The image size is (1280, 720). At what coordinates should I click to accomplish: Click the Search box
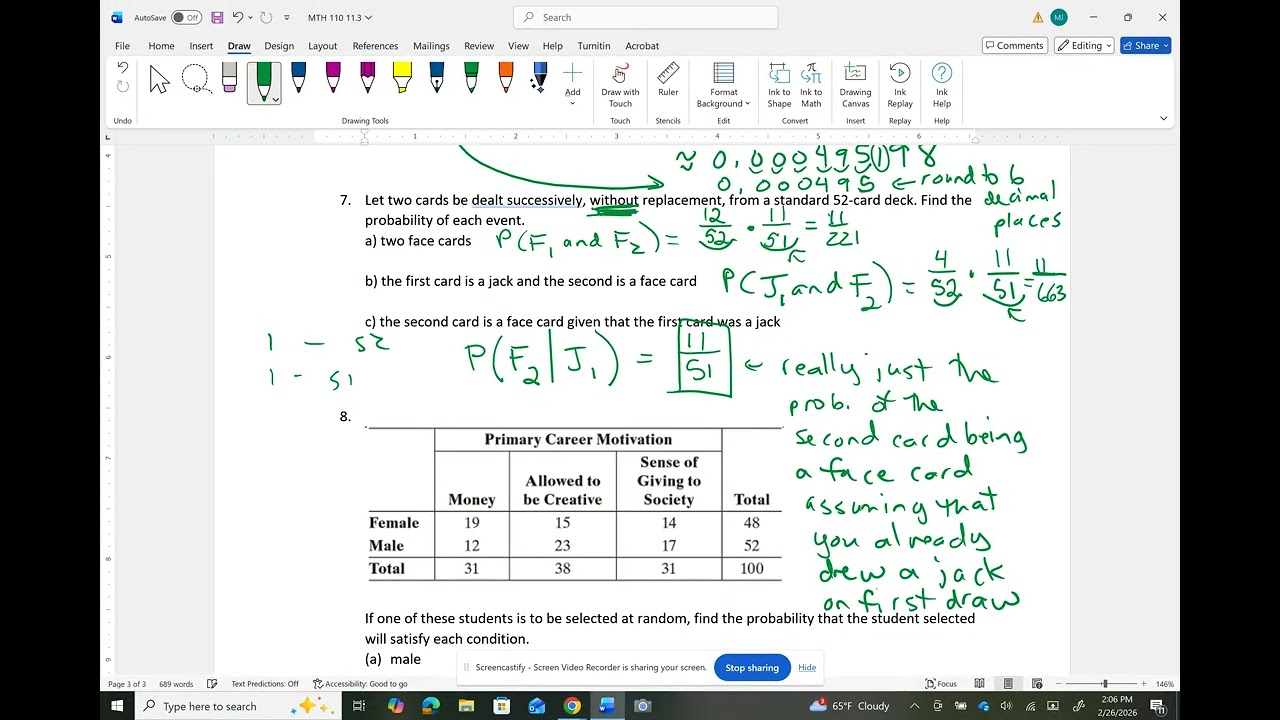645,17
